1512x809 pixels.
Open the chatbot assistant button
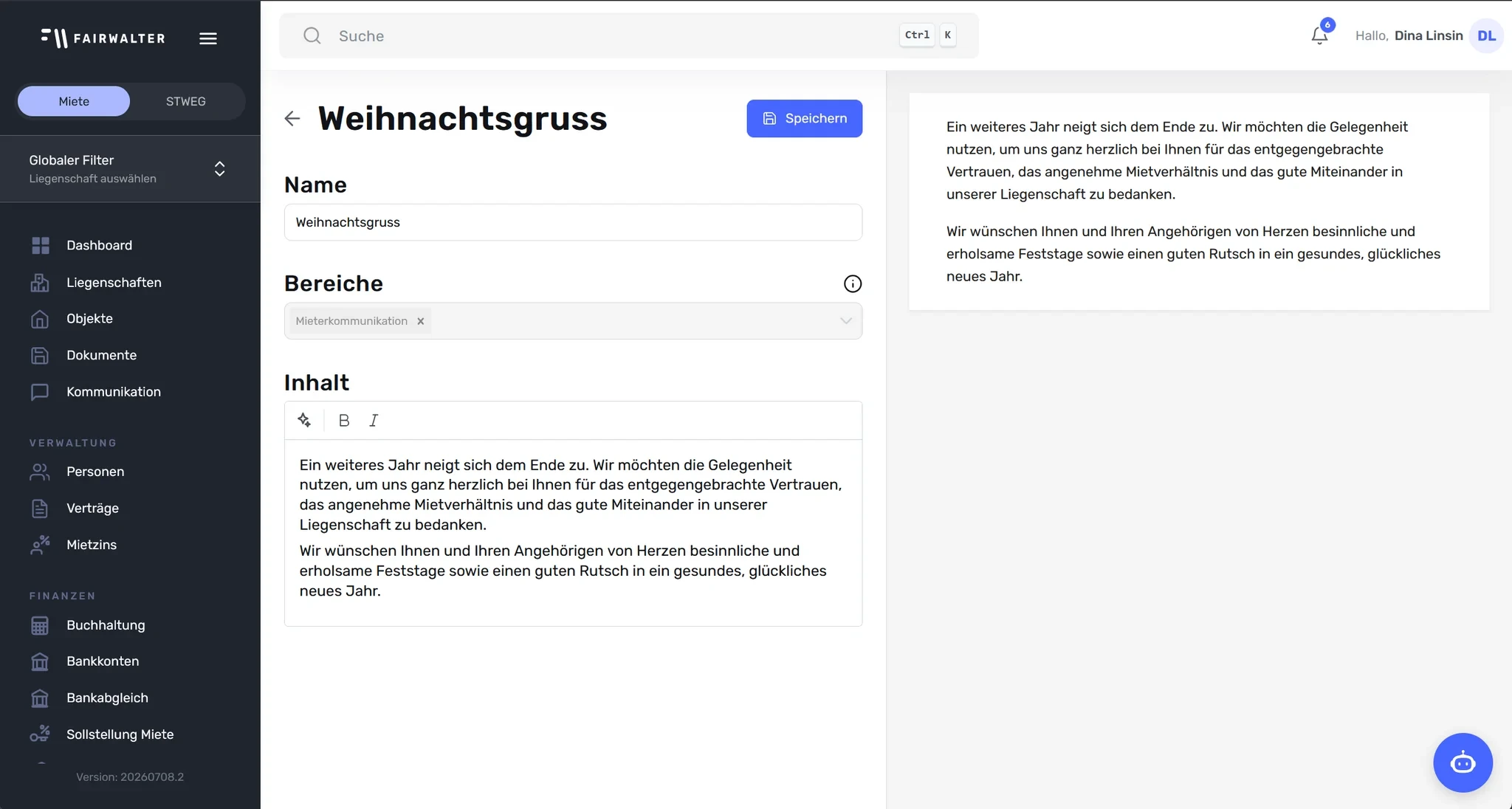coord(1463,762)
